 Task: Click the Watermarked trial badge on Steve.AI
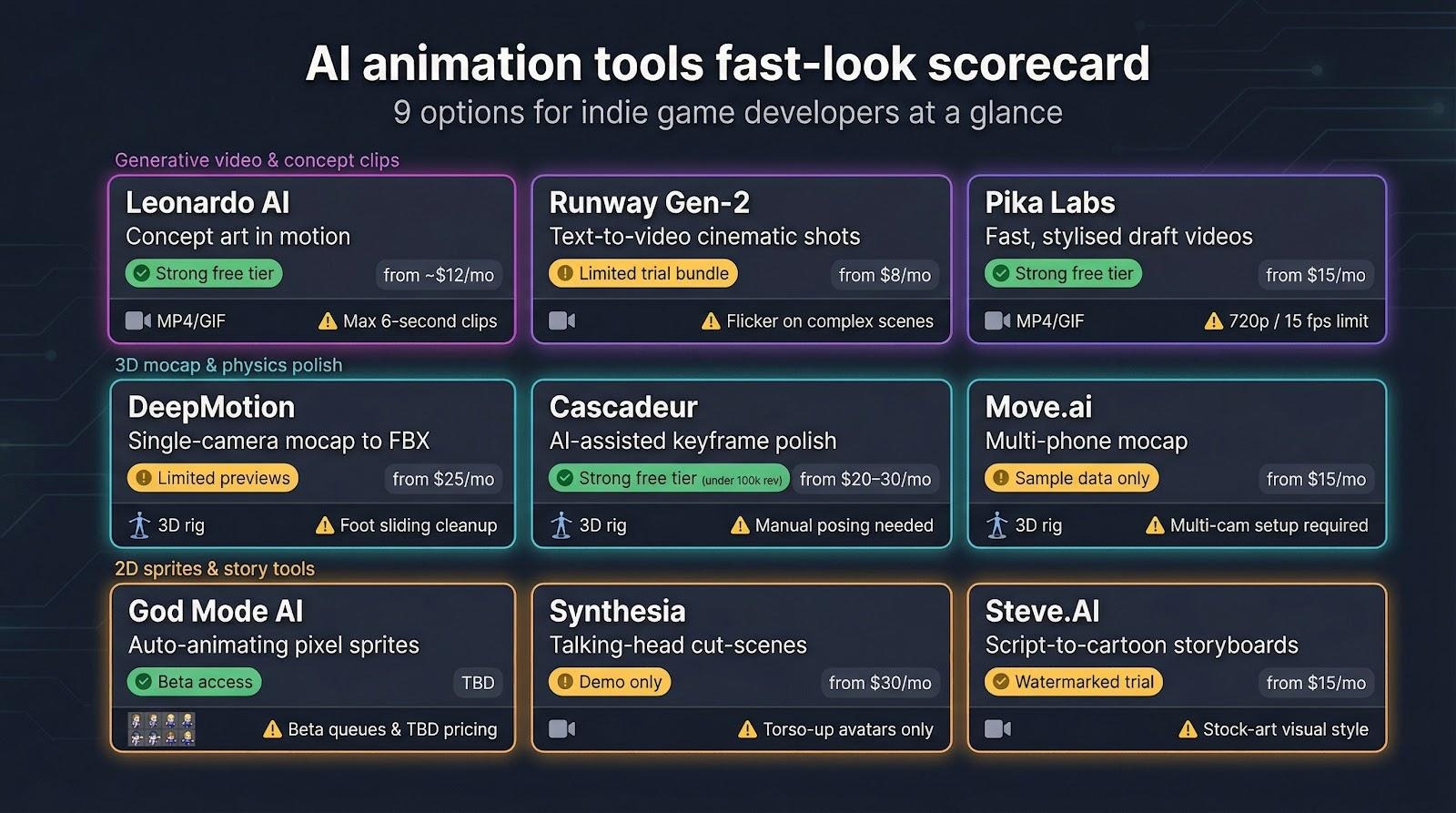click(1074, 682)
